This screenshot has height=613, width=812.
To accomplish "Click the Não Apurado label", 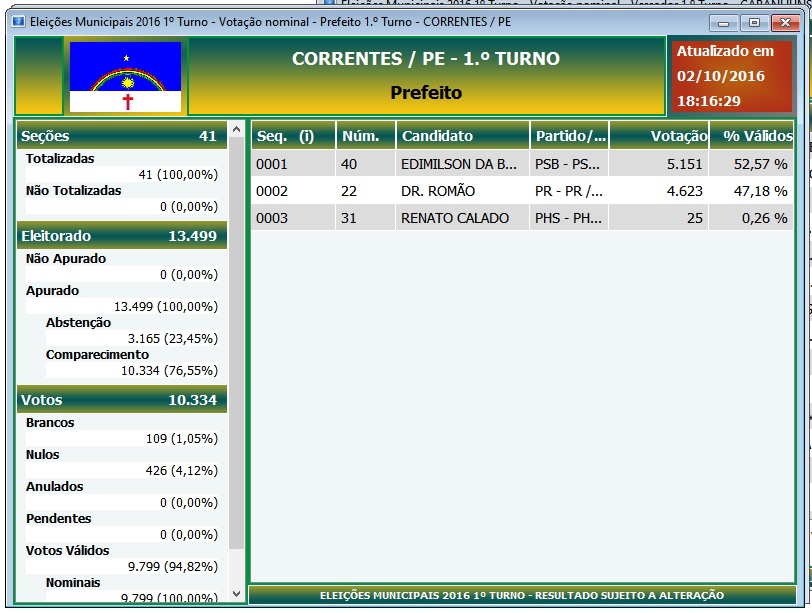I will click(x=66, y=258).
